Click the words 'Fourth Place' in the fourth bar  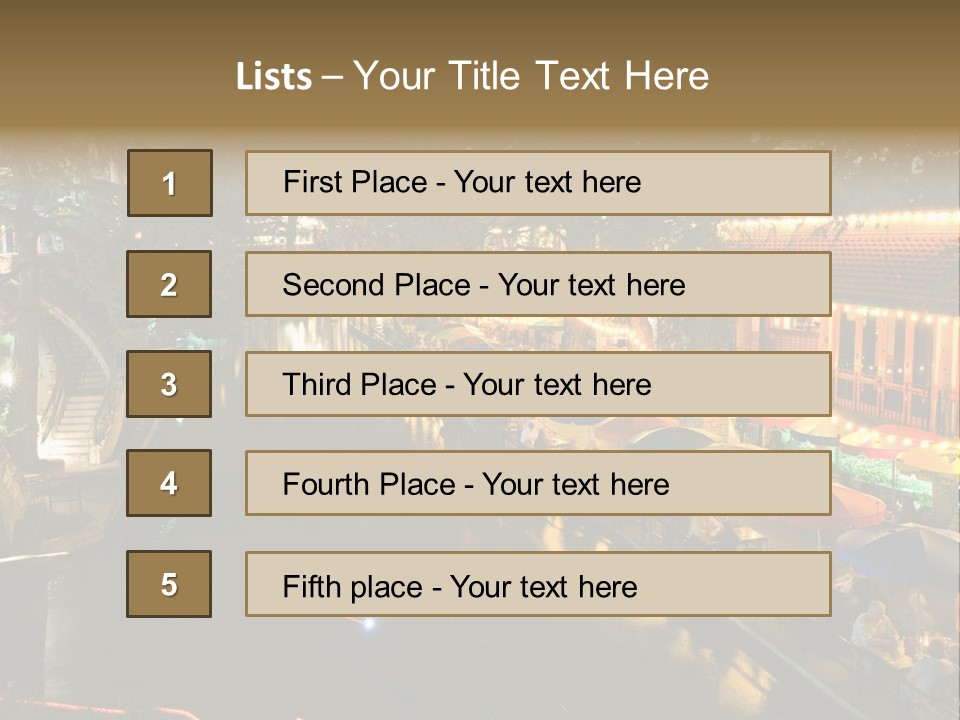(369, 484)
